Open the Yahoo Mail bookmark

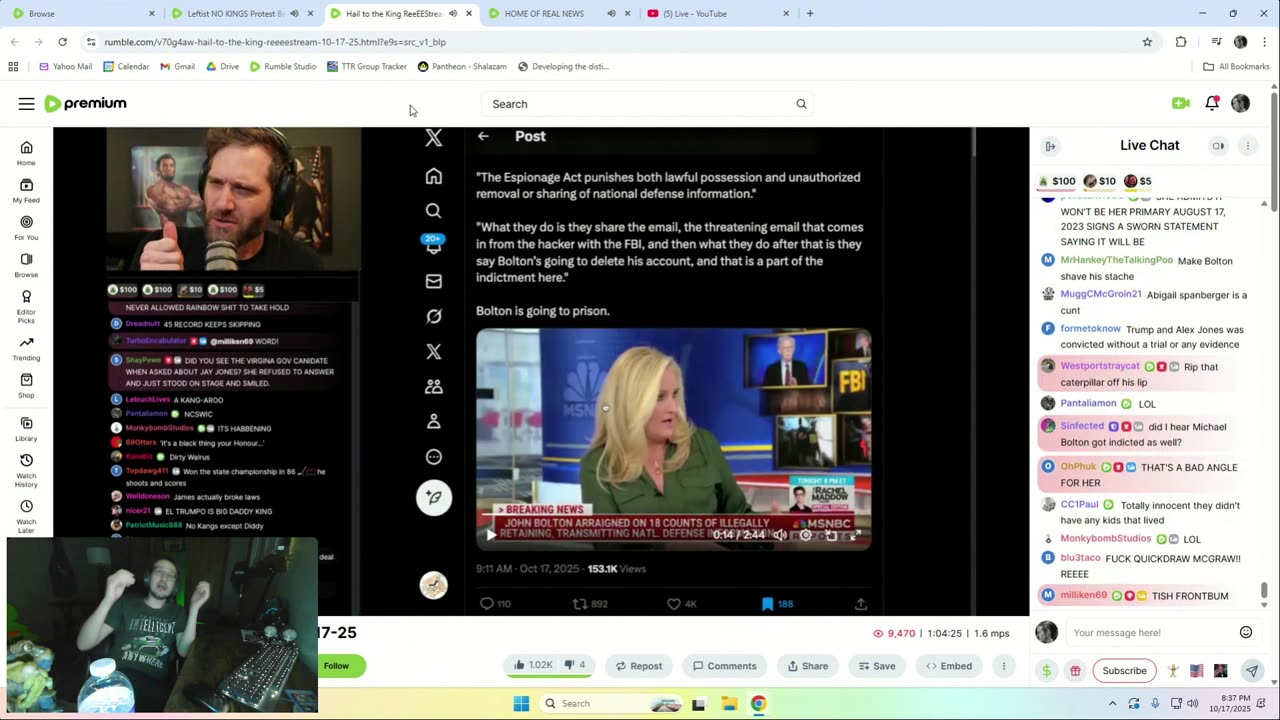65,67
